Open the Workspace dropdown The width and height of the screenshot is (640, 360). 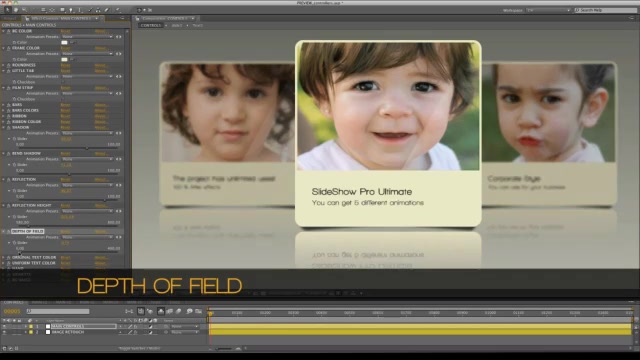click(x=548, y=10)
